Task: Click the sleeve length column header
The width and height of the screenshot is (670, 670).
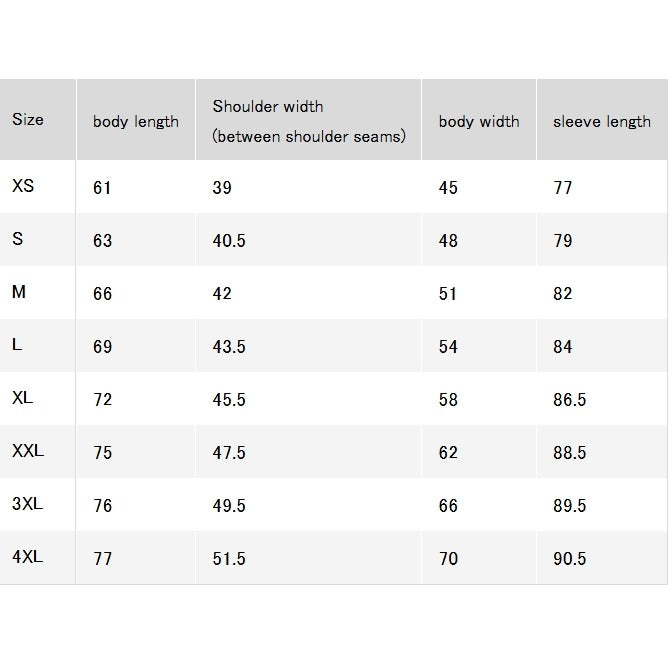Action: pos(602,122)
